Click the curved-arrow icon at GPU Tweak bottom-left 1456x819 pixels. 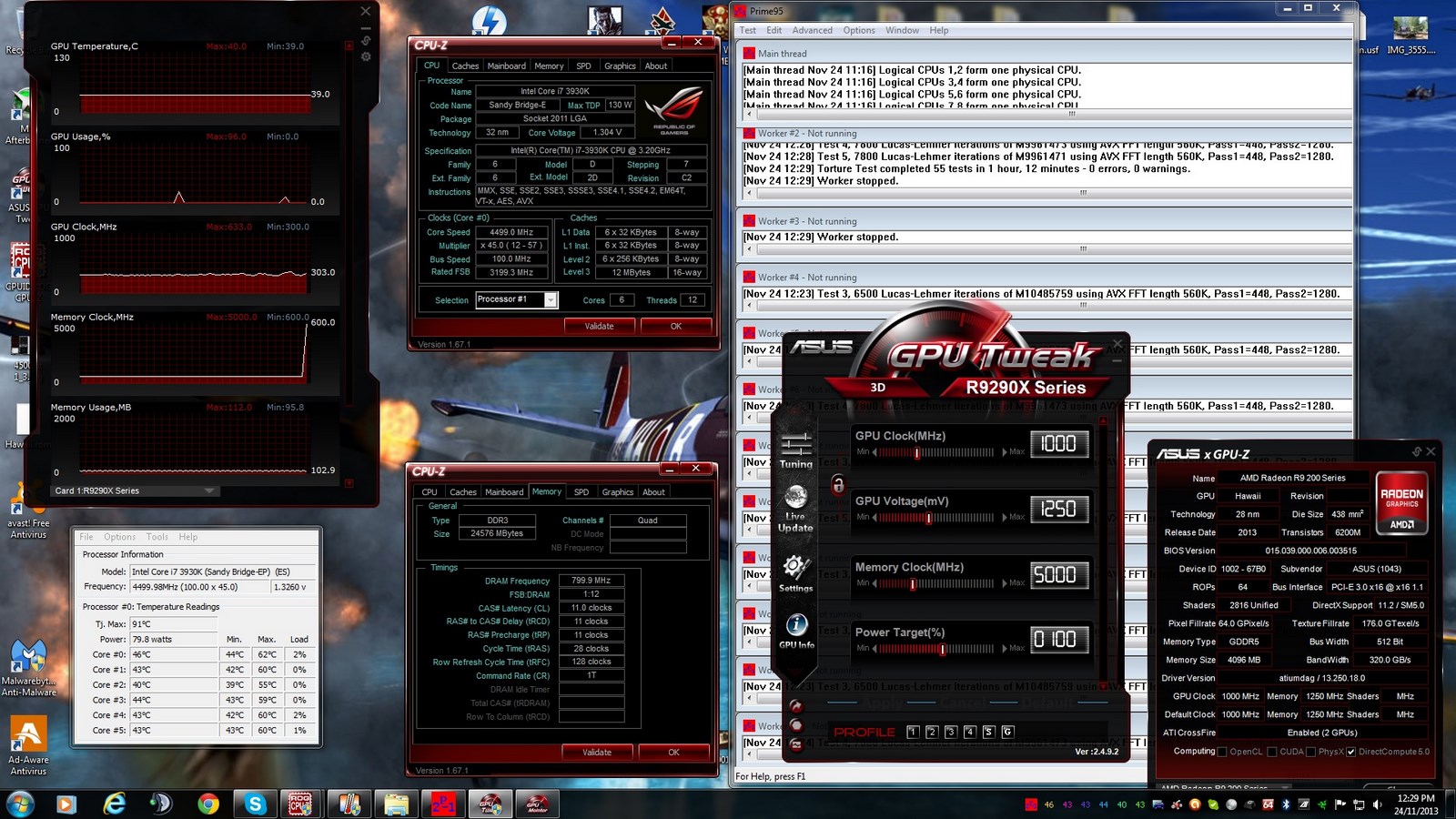(796, 705)
